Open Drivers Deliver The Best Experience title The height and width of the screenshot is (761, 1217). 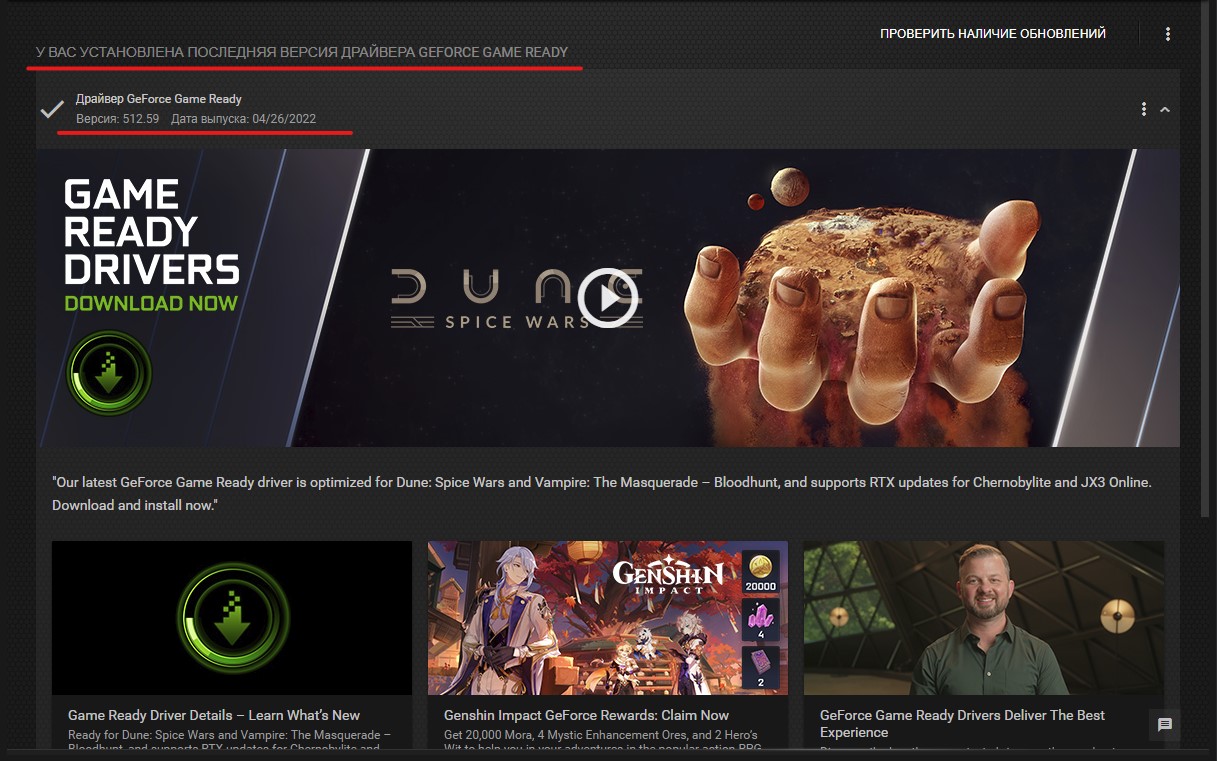tap(962, 724)
